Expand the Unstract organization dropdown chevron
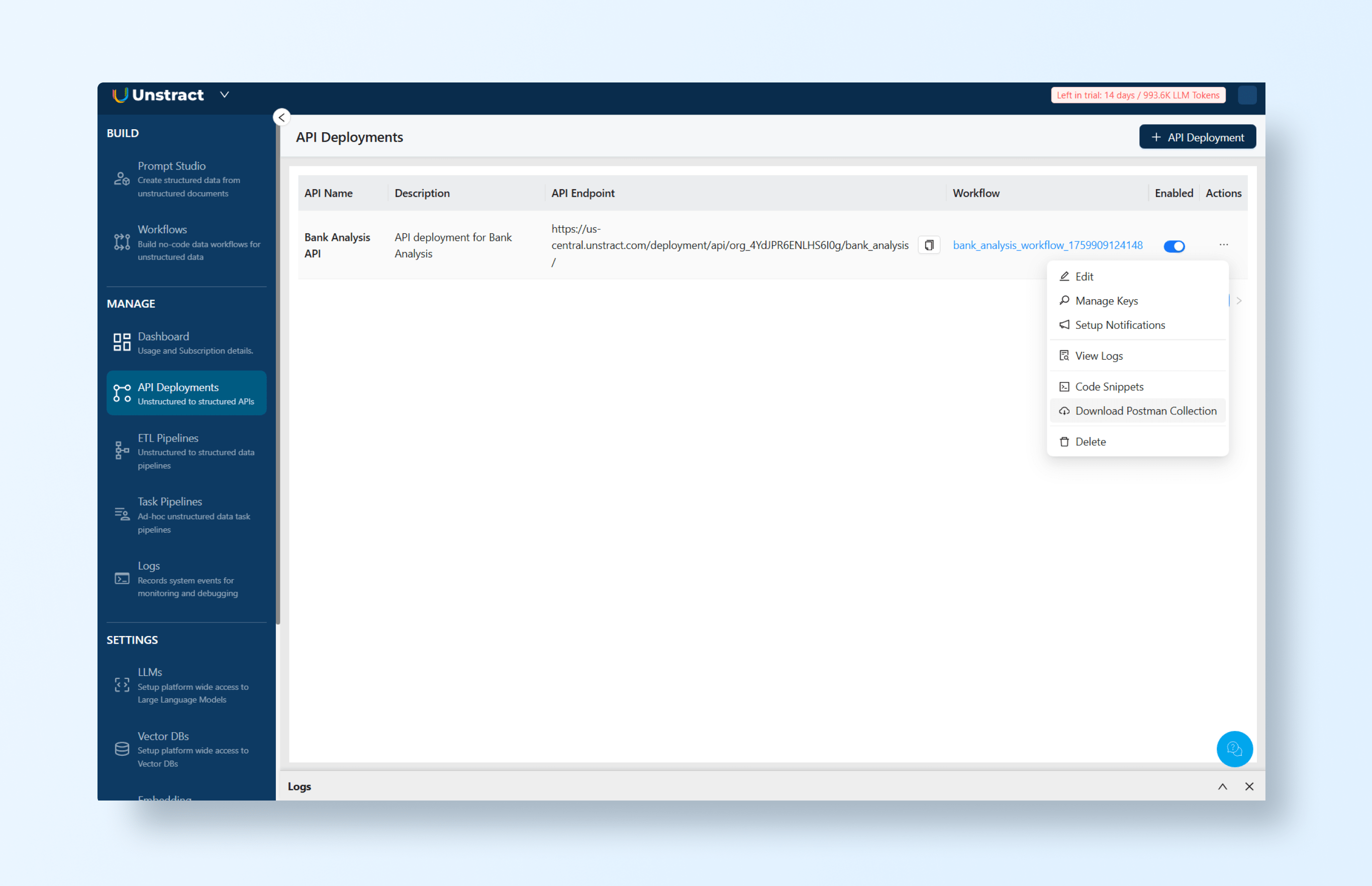 (224, 95)
